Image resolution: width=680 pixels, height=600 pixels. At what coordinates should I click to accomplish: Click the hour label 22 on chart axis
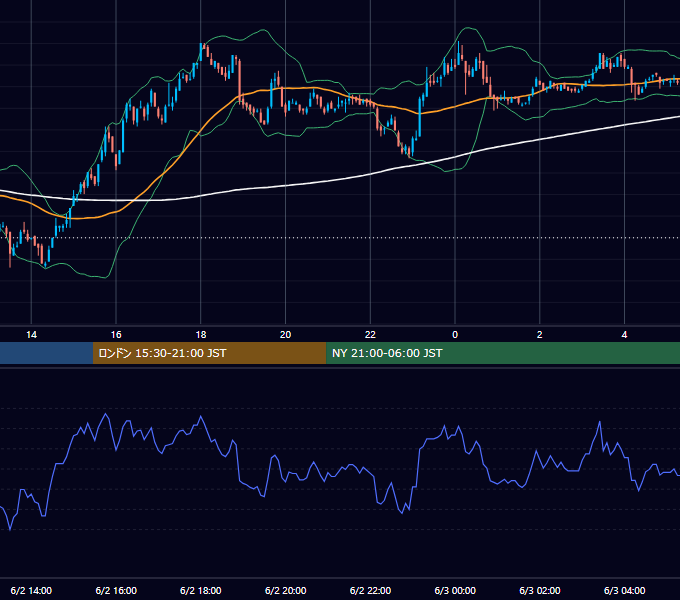[370, 335]
